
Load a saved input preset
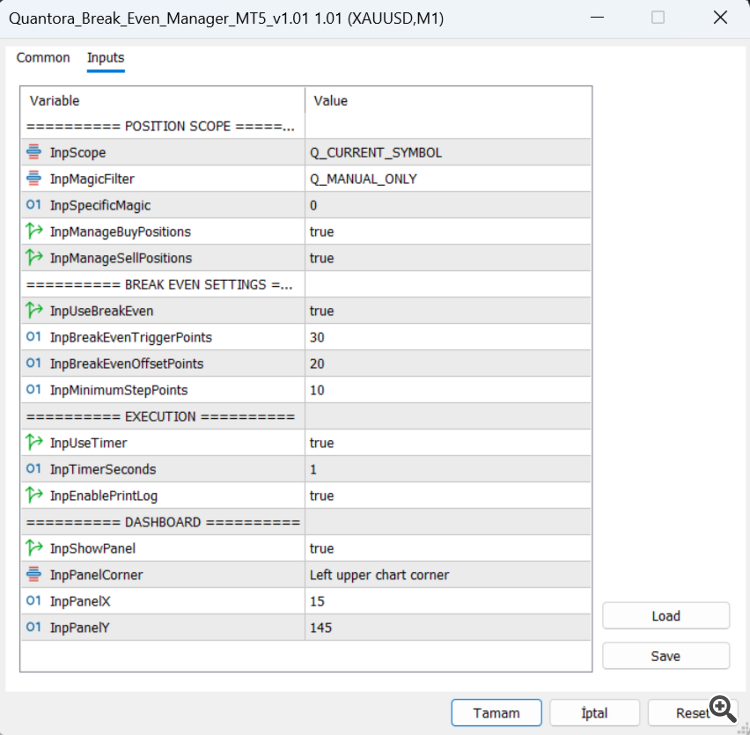click(666, 616)
